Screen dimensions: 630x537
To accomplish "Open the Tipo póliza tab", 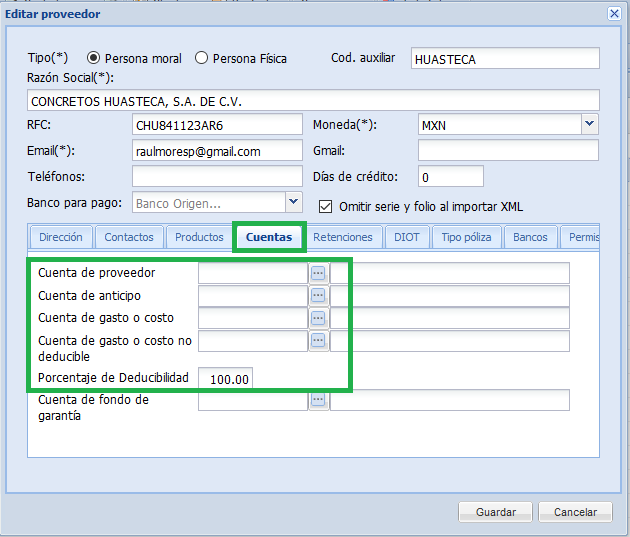I will click(x=466, y=237).
